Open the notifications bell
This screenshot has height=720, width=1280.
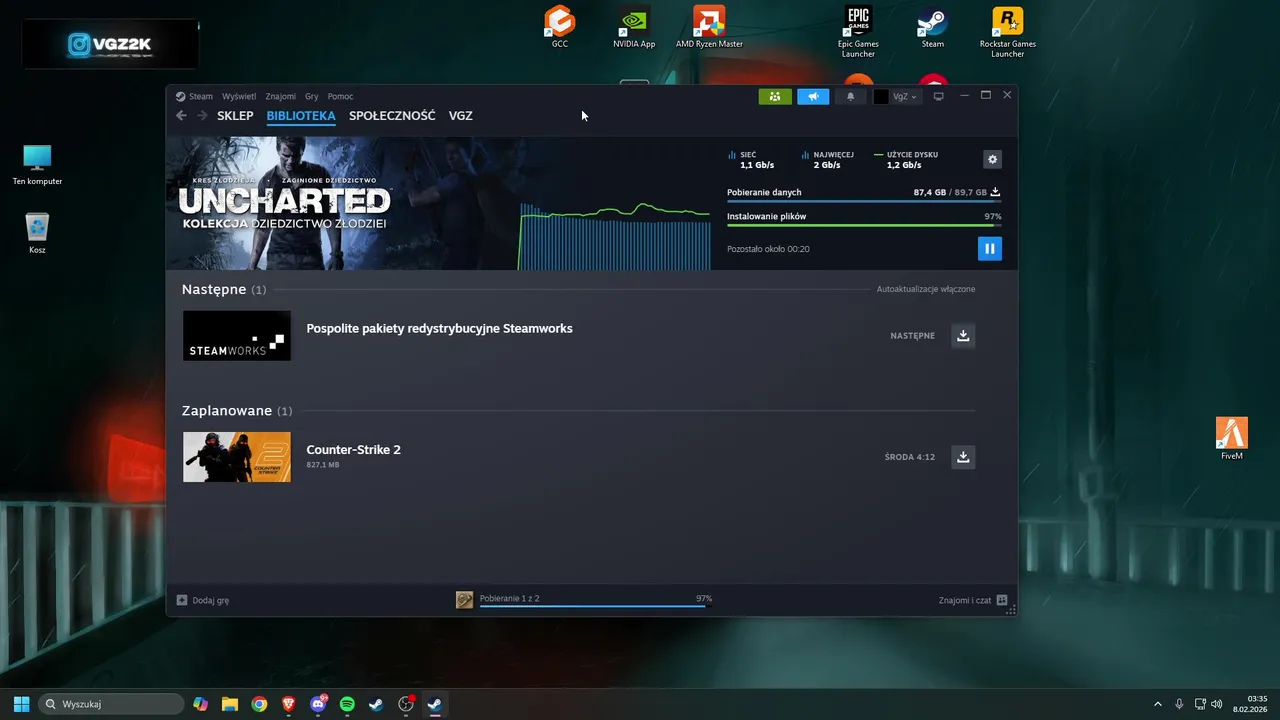coord(851,96)
